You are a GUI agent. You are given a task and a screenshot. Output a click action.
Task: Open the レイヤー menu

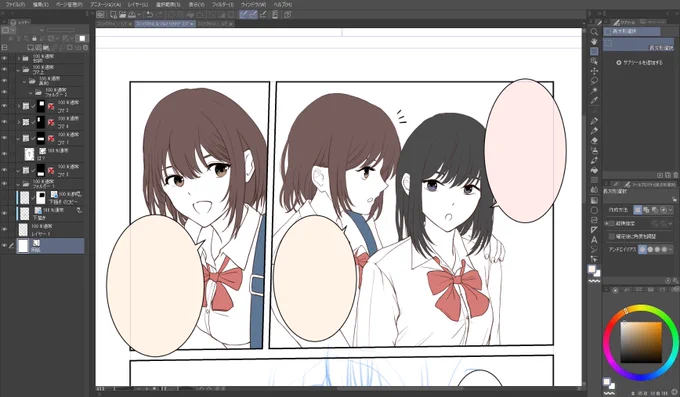138,4
